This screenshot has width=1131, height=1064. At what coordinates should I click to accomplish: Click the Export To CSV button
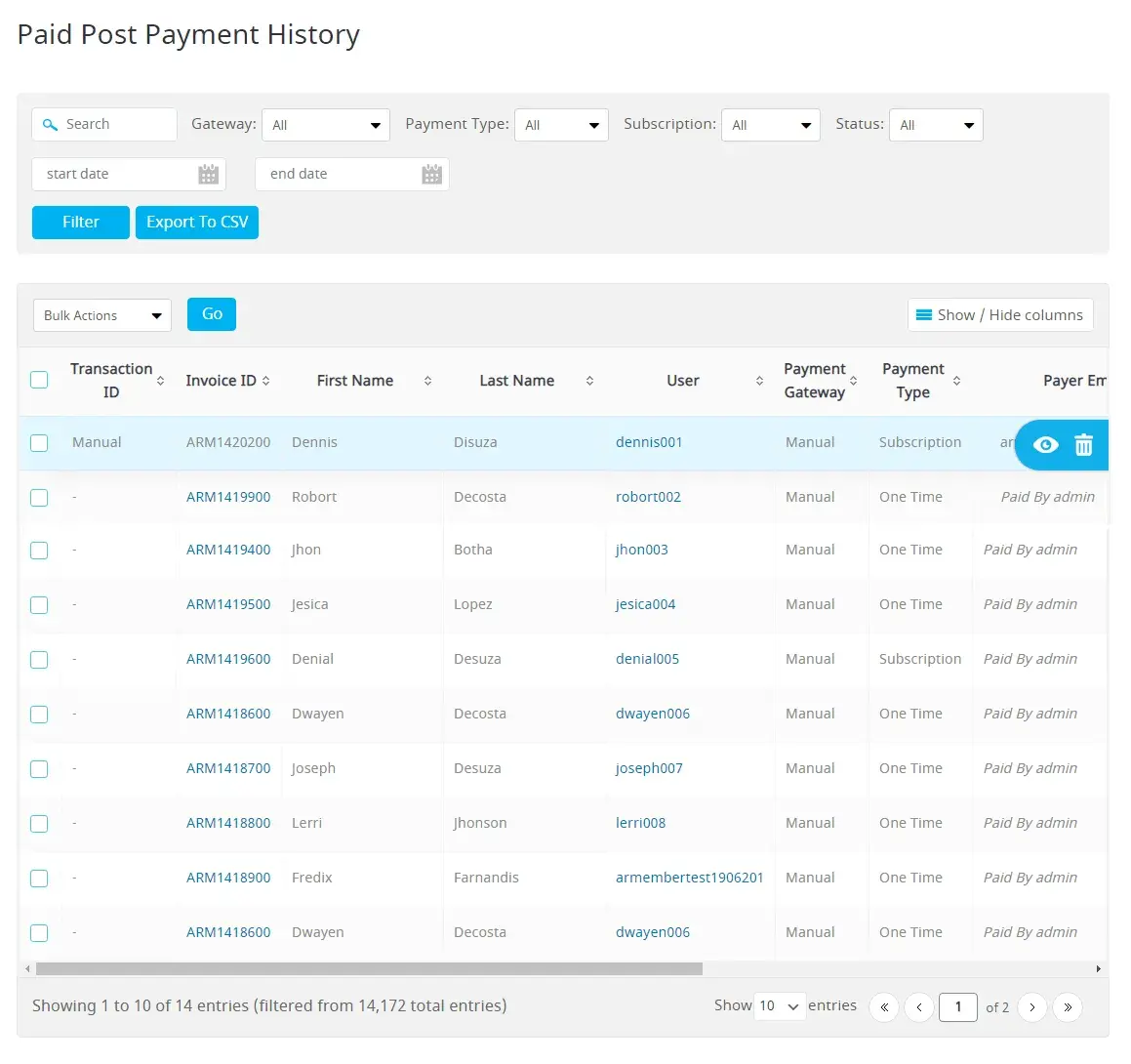tap(197, 223)
